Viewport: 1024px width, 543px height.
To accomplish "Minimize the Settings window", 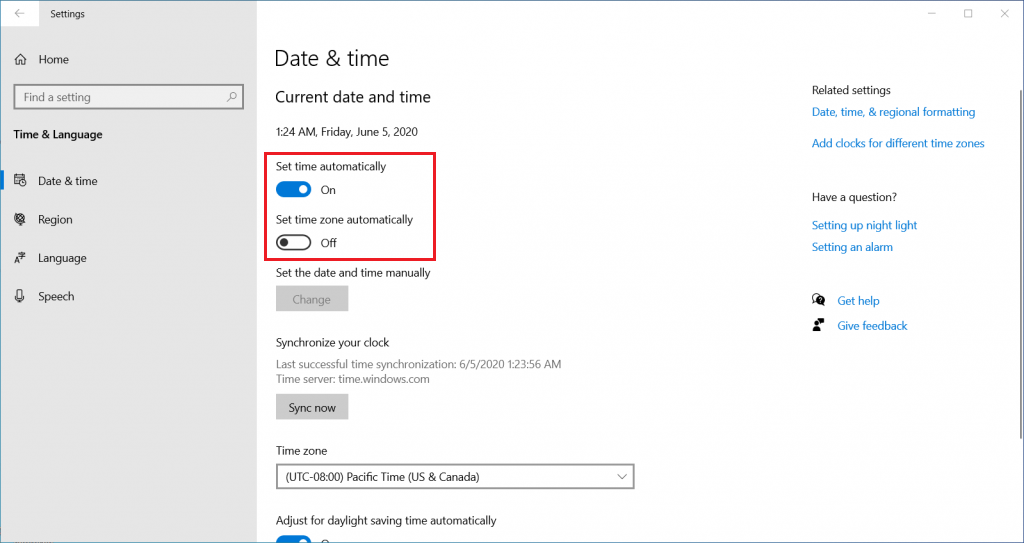I will point(930,14).
